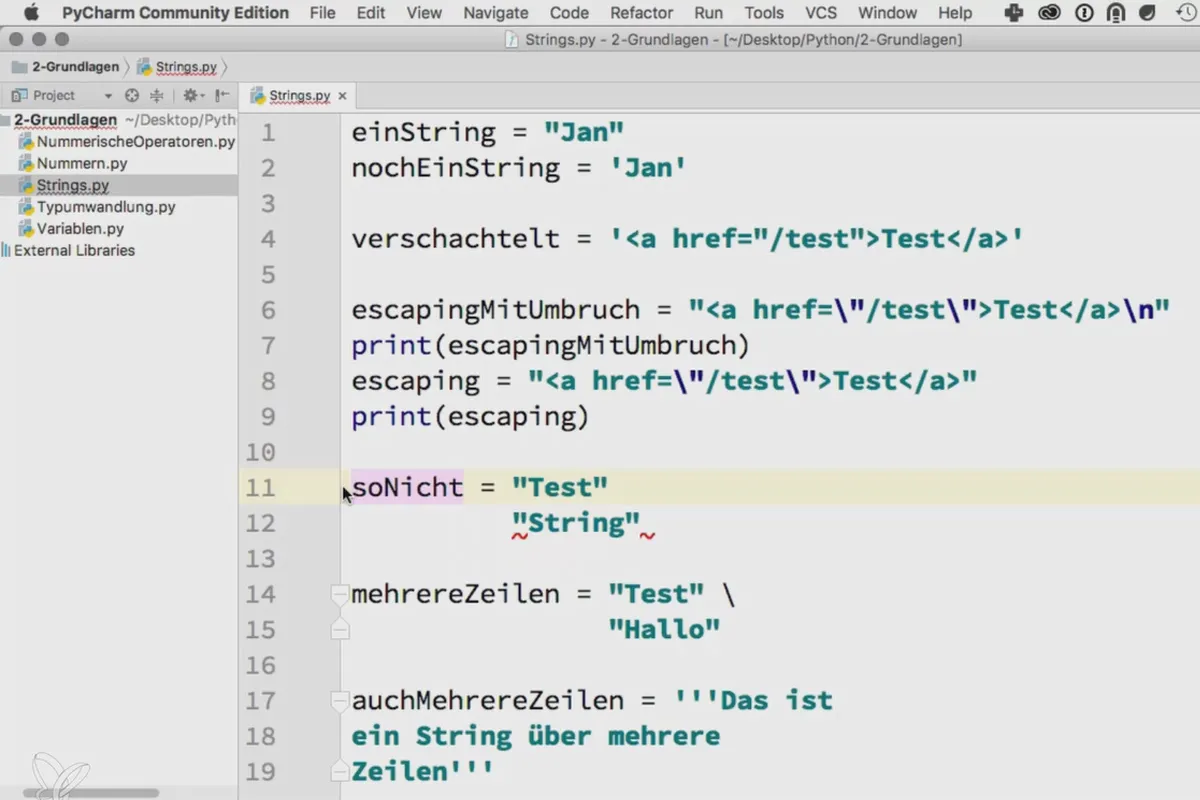1200x800 pixels.
Task: Click the "Hallo" string on line 15
Action: pyautogui.click(x=665, y=630)
